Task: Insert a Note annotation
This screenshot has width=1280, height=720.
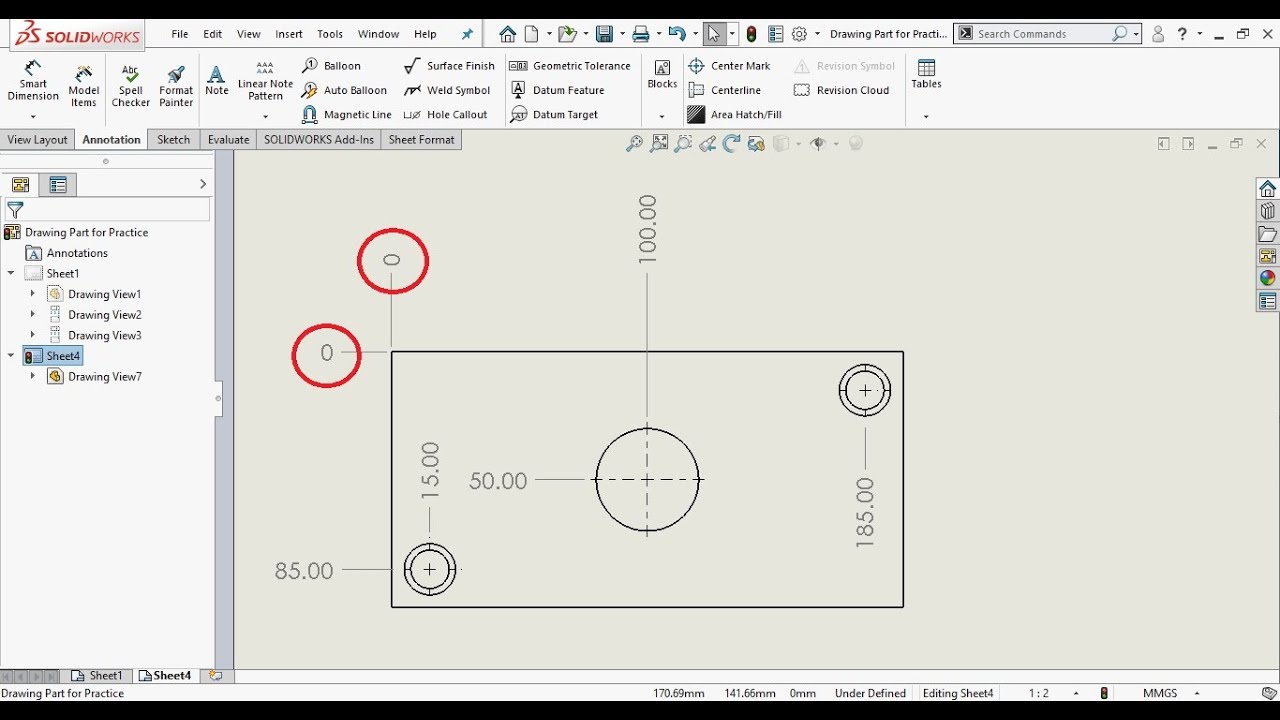Action: 217,80
